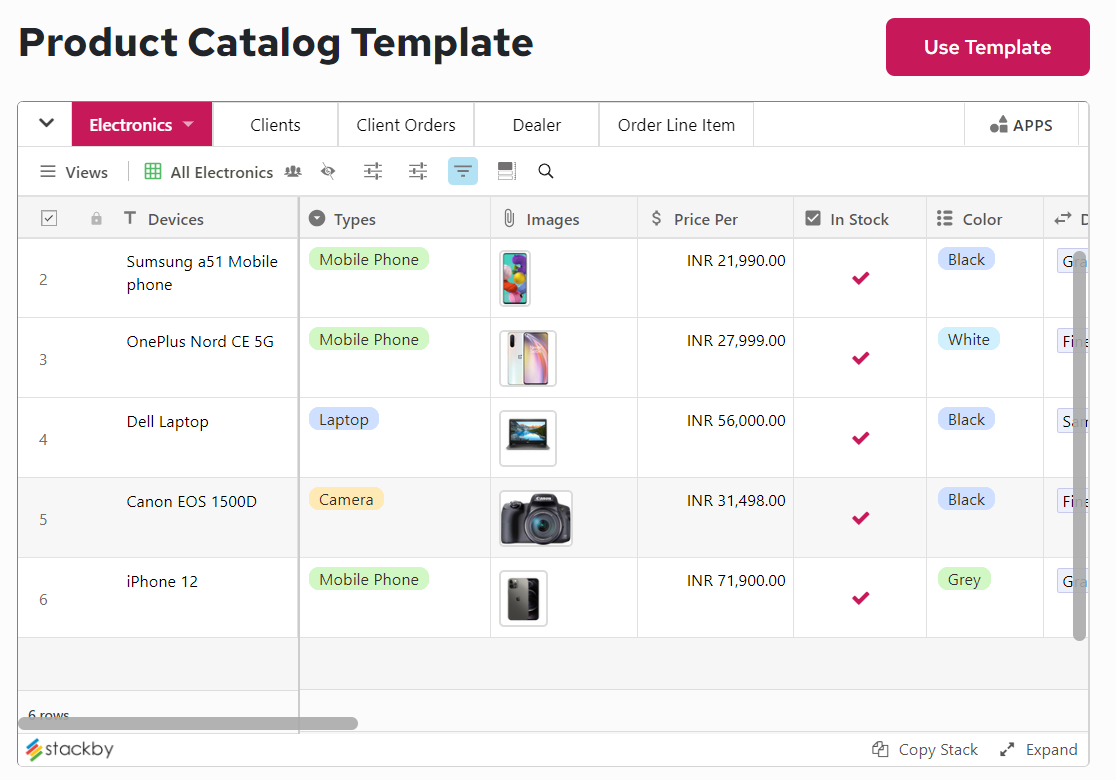Click the hide fields eye icon
The image size is (1116, 780).
click(x=328, y=171)
